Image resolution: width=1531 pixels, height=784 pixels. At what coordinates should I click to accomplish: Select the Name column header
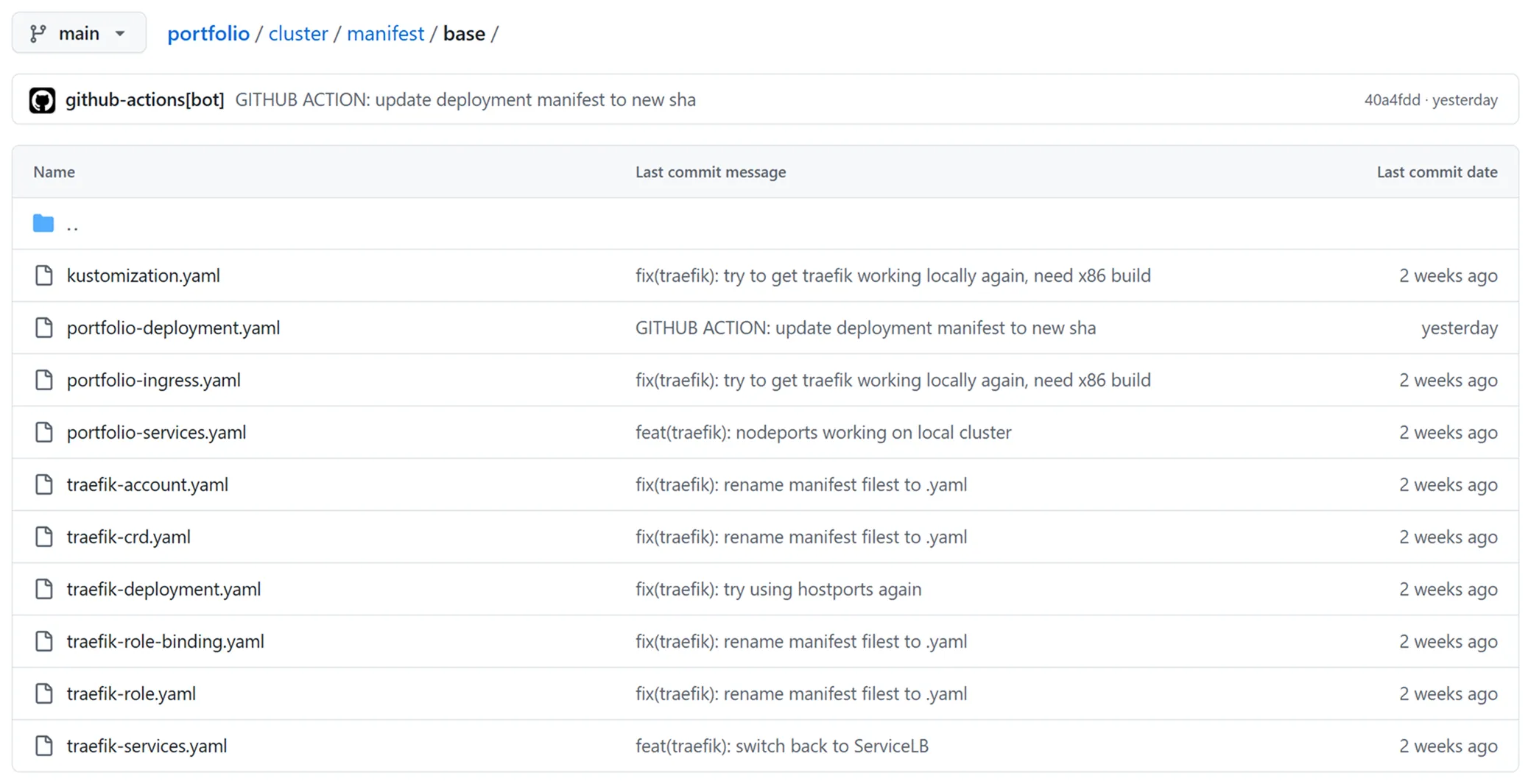click(54, 172)
